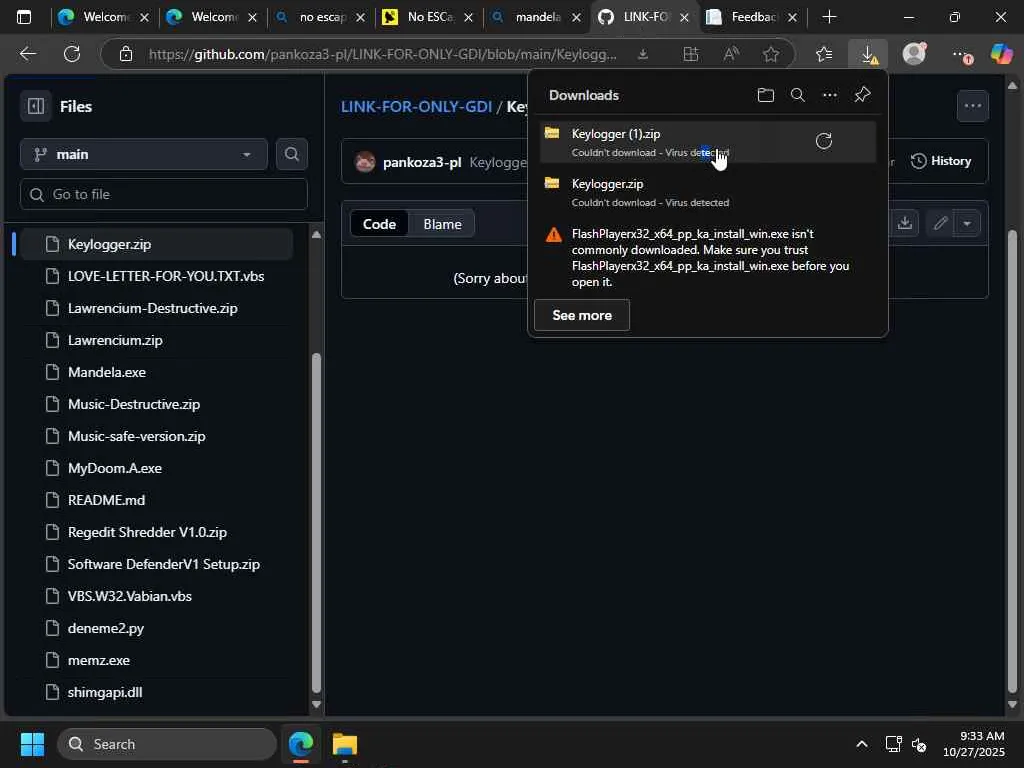Image resolution: width=1024 pixels, height=768 pixels.
Task: Search downloads using magnifier icon
Action: [x=797, y=95]
